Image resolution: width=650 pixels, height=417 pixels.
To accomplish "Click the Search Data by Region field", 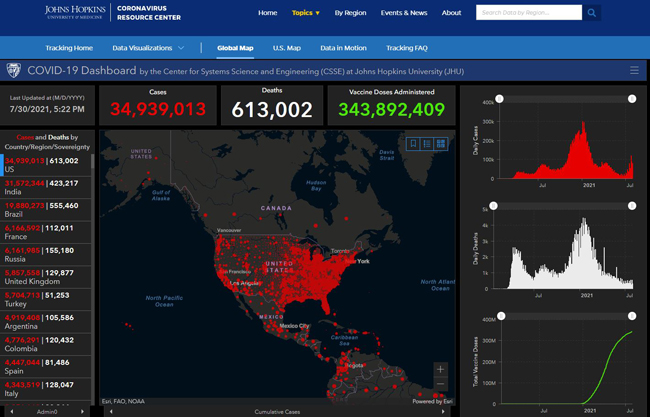I will point(529,13).
